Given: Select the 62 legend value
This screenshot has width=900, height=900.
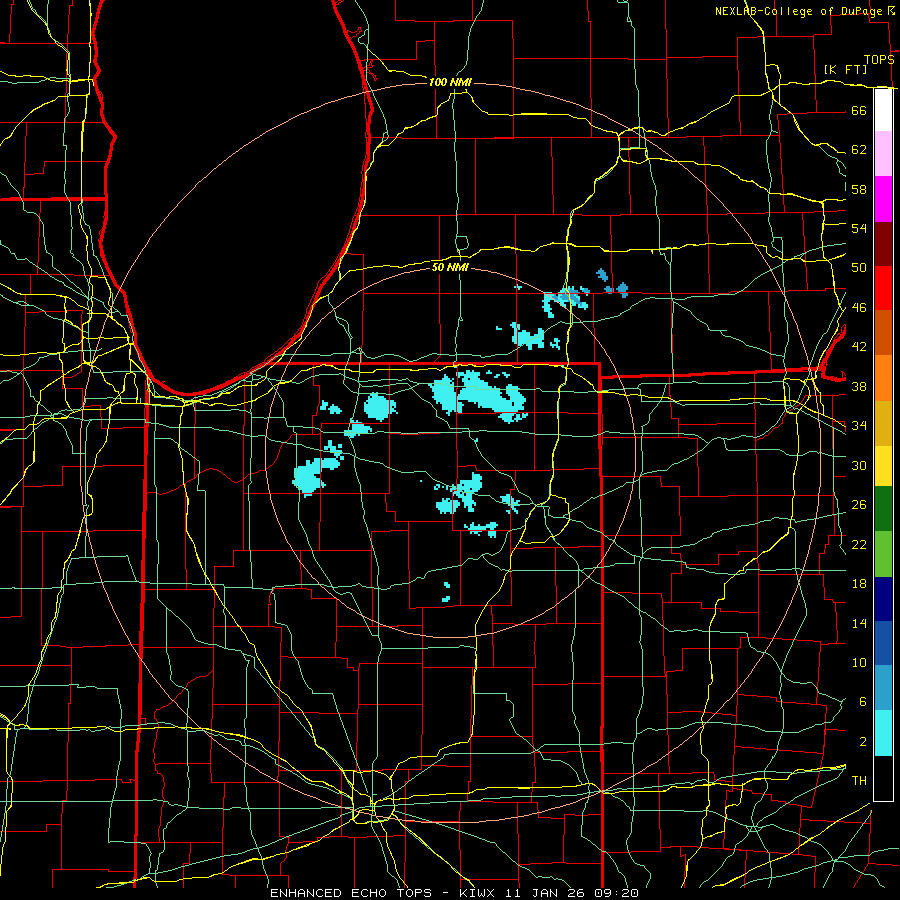Looking at the screenshot, I should tap(859, 150).
